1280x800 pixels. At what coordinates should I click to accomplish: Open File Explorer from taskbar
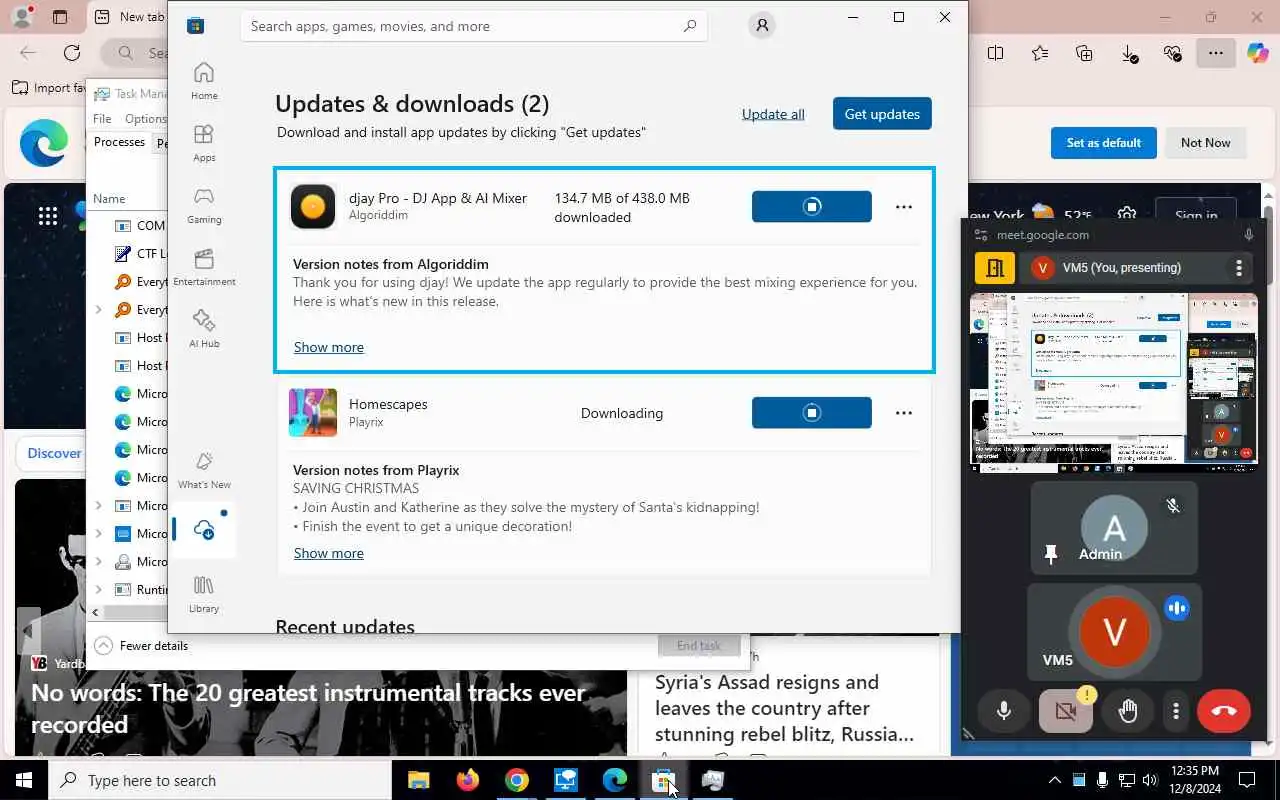pyautogui.click(x=418, y=780)
